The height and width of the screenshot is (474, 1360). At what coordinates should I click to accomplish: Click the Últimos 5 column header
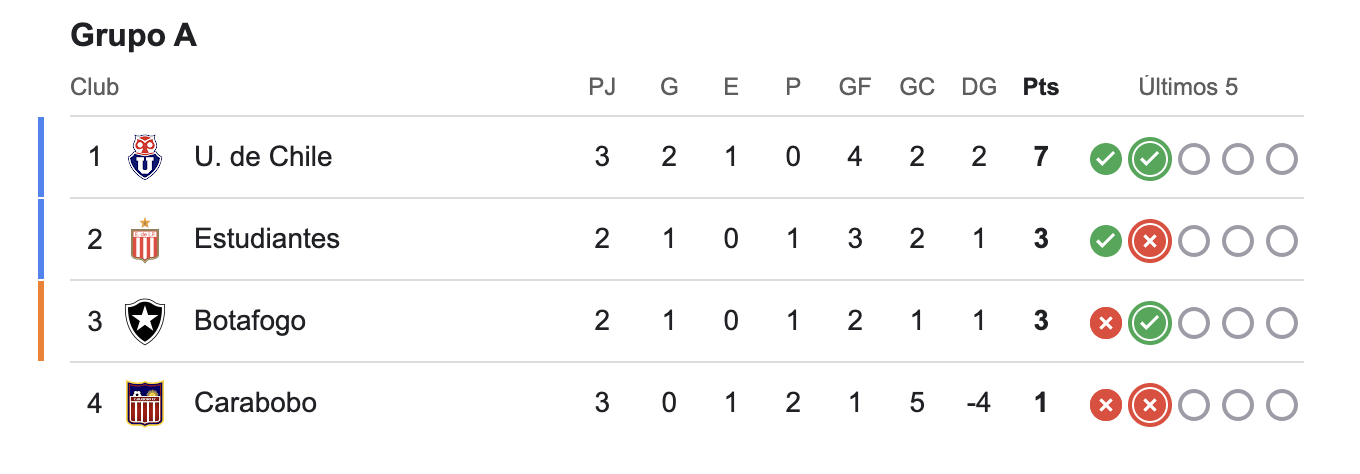click(1188, 88)
